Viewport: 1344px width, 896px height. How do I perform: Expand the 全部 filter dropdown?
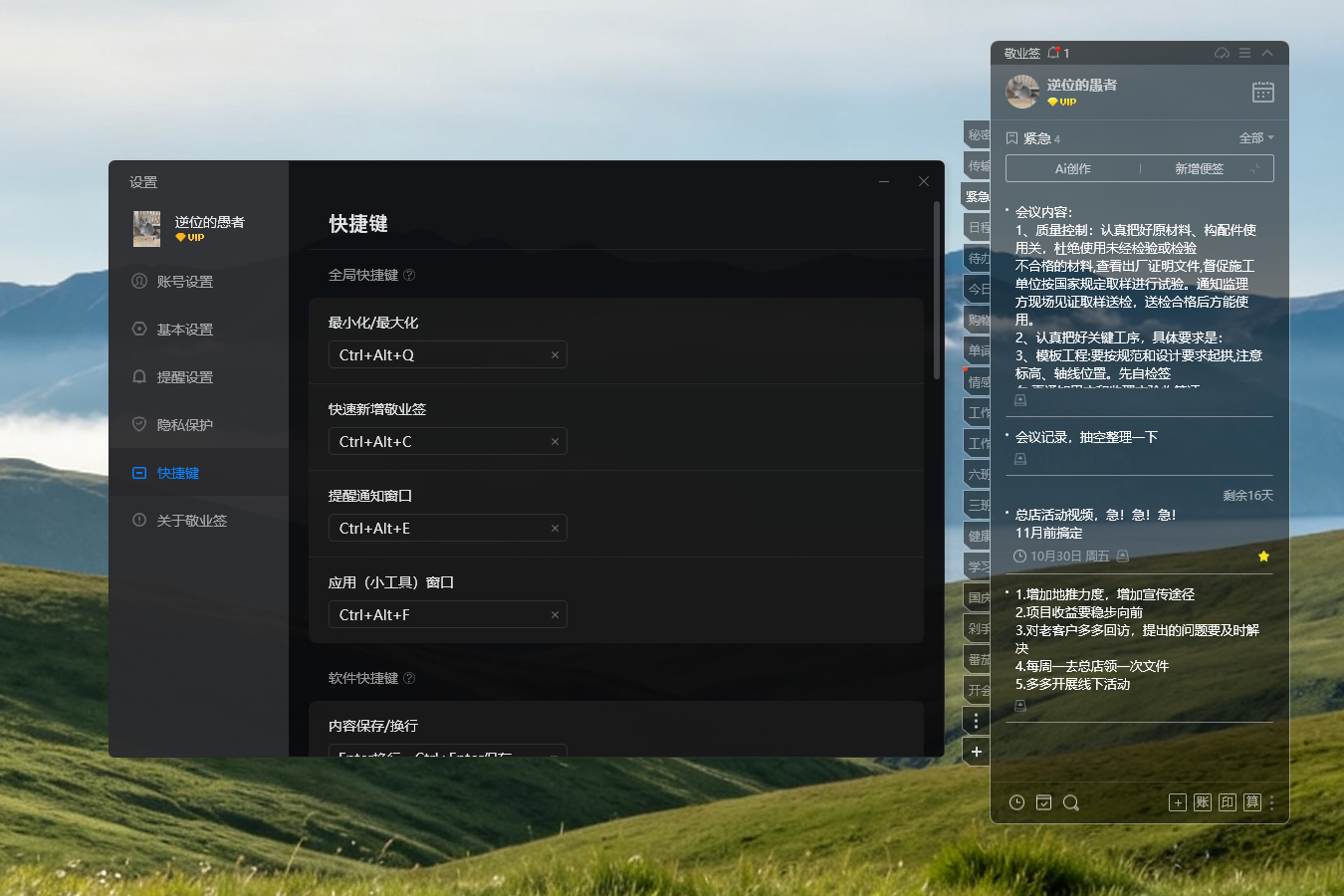point(1256,137)
